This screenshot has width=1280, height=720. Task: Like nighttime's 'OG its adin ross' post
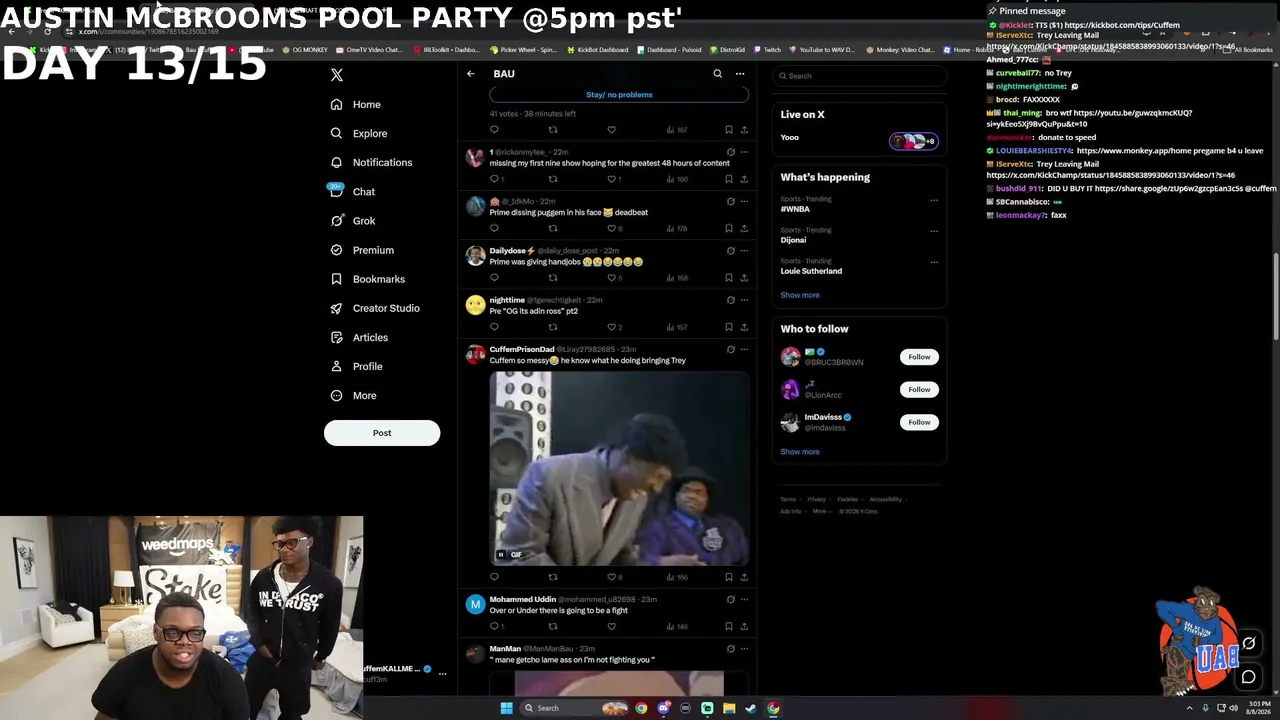[612, 327]
